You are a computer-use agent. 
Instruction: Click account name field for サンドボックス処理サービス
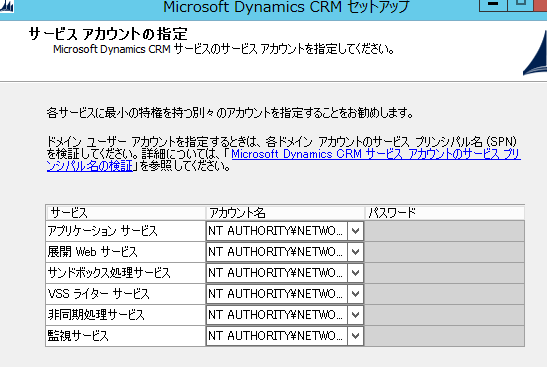click(x=277, y=273)
